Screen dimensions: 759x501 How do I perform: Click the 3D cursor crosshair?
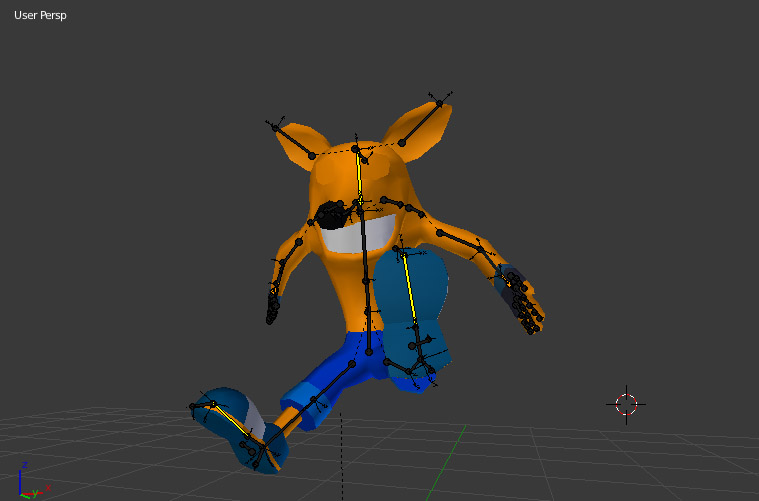click(x=626, y=405)
